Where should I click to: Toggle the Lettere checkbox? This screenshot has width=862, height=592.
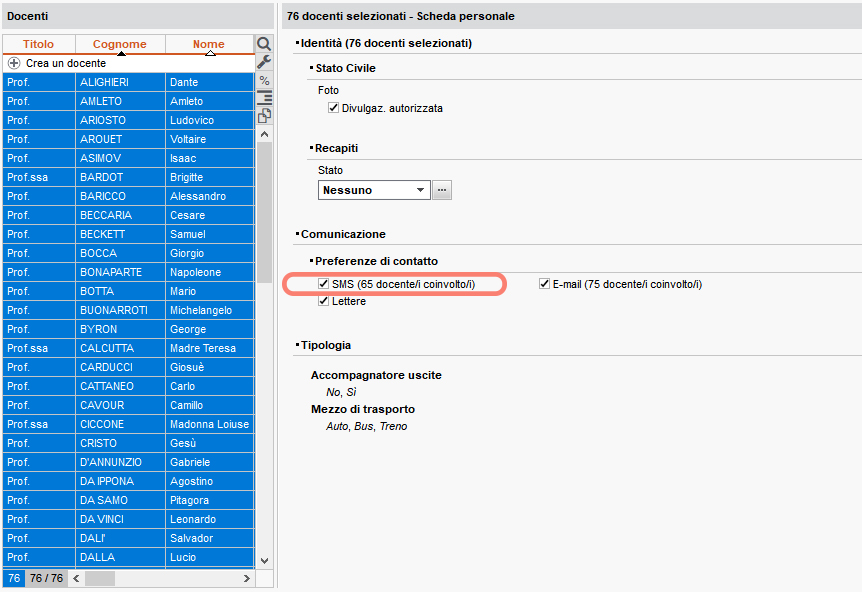tap(323, 301)
